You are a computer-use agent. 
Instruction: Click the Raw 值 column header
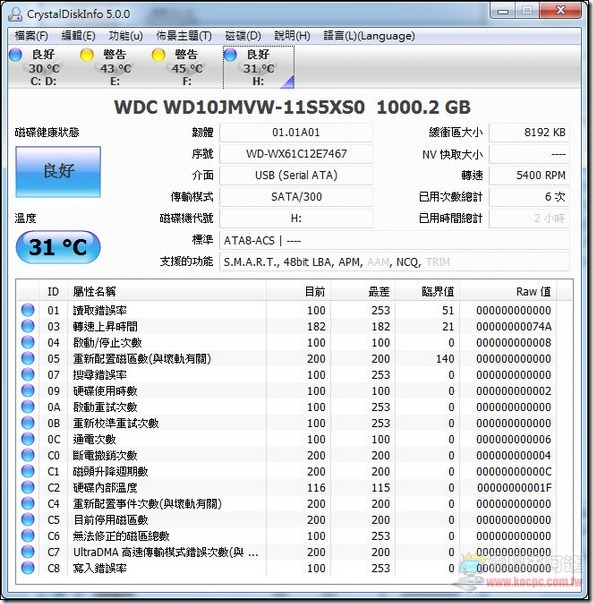[507, 292]
